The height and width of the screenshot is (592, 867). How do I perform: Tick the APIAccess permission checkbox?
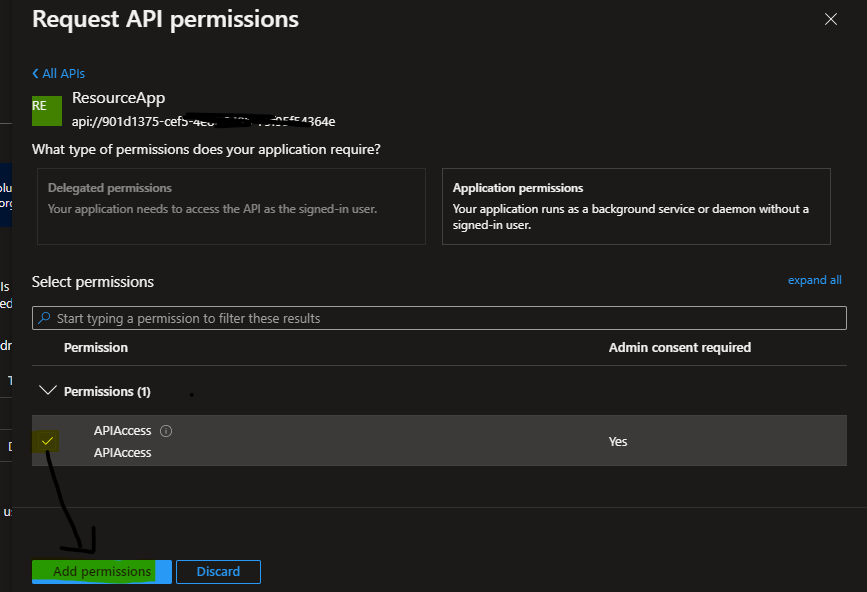(x=47, y=441)
